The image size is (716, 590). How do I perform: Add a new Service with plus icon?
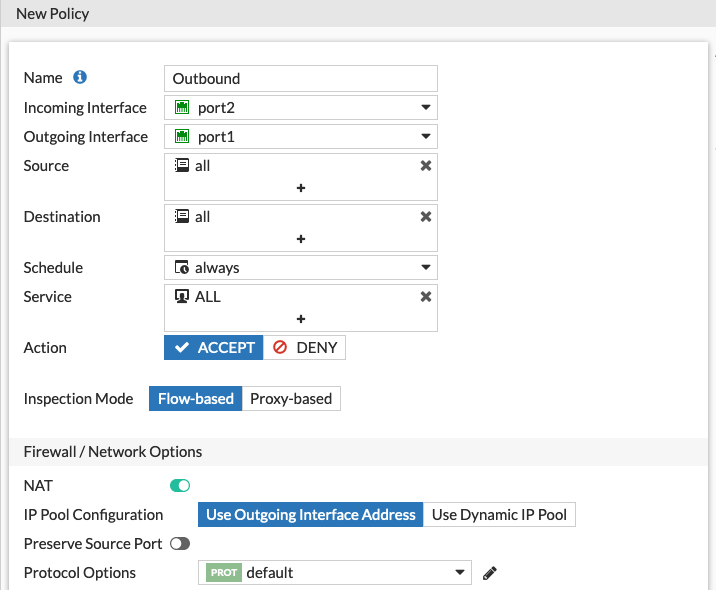coord(301,319)
